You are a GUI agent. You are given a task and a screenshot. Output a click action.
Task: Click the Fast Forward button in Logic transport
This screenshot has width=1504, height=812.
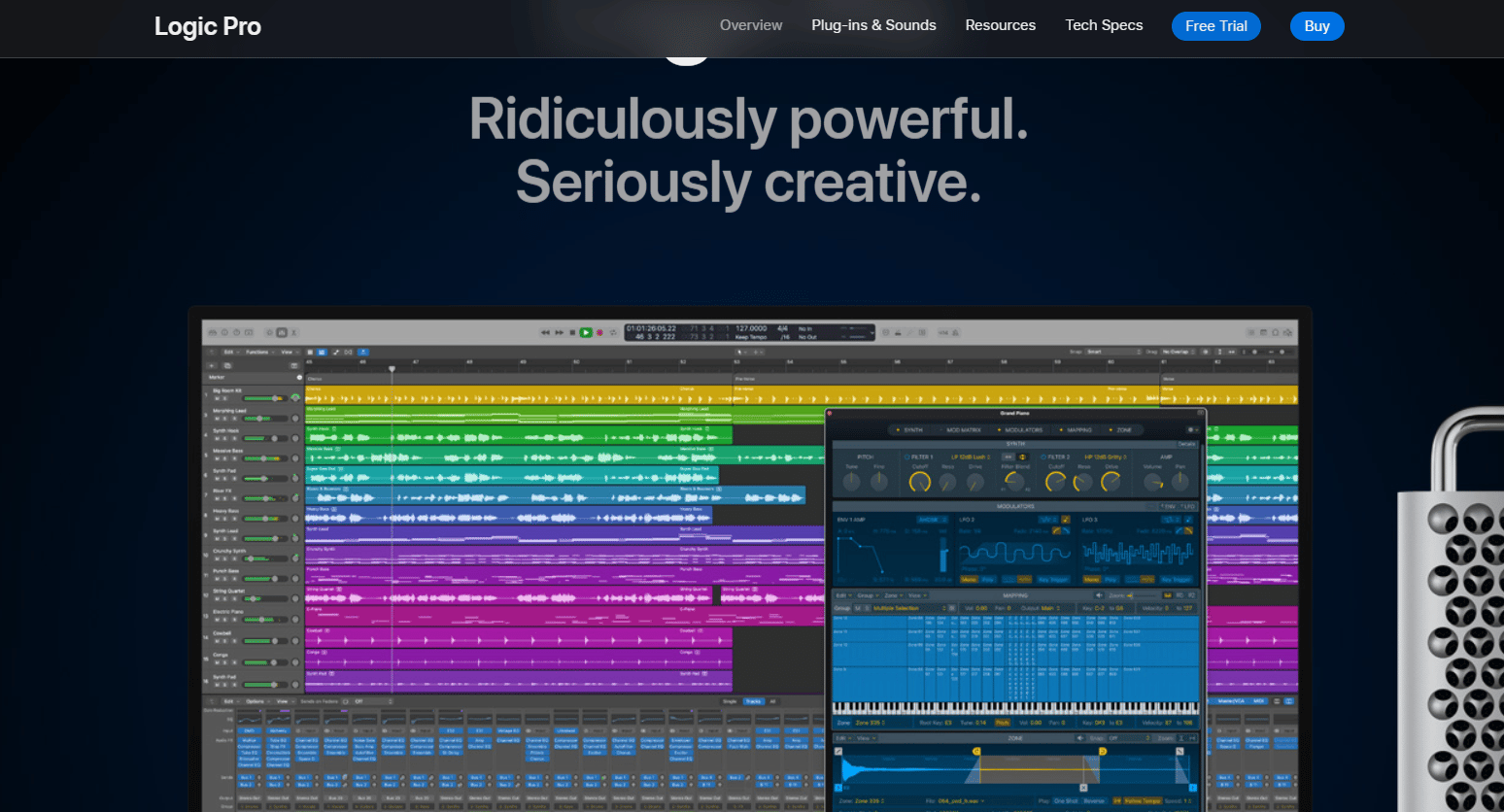tap(560, 332)
